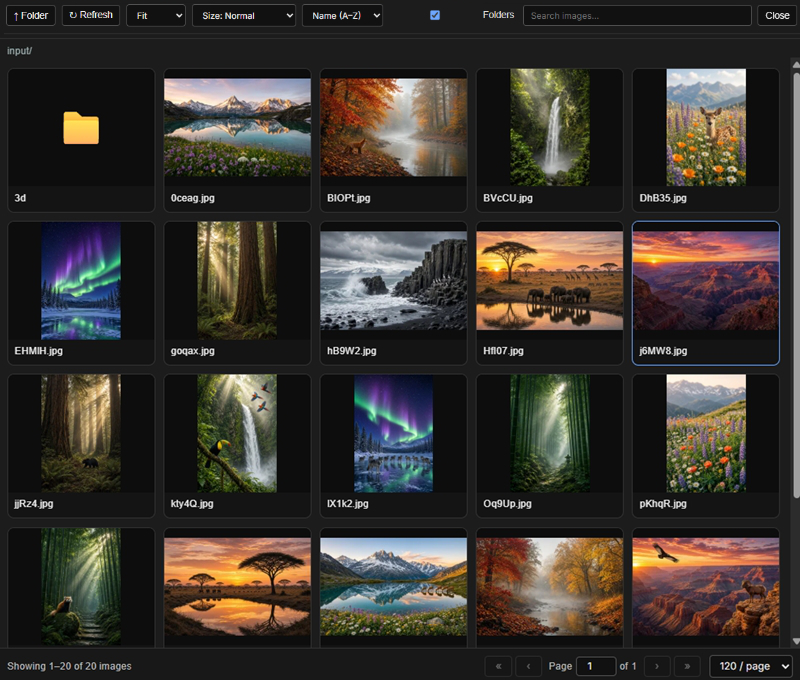Toggle the Folders checkbox
This screenshot has width=800, height=680.
(x=435, y=15)
